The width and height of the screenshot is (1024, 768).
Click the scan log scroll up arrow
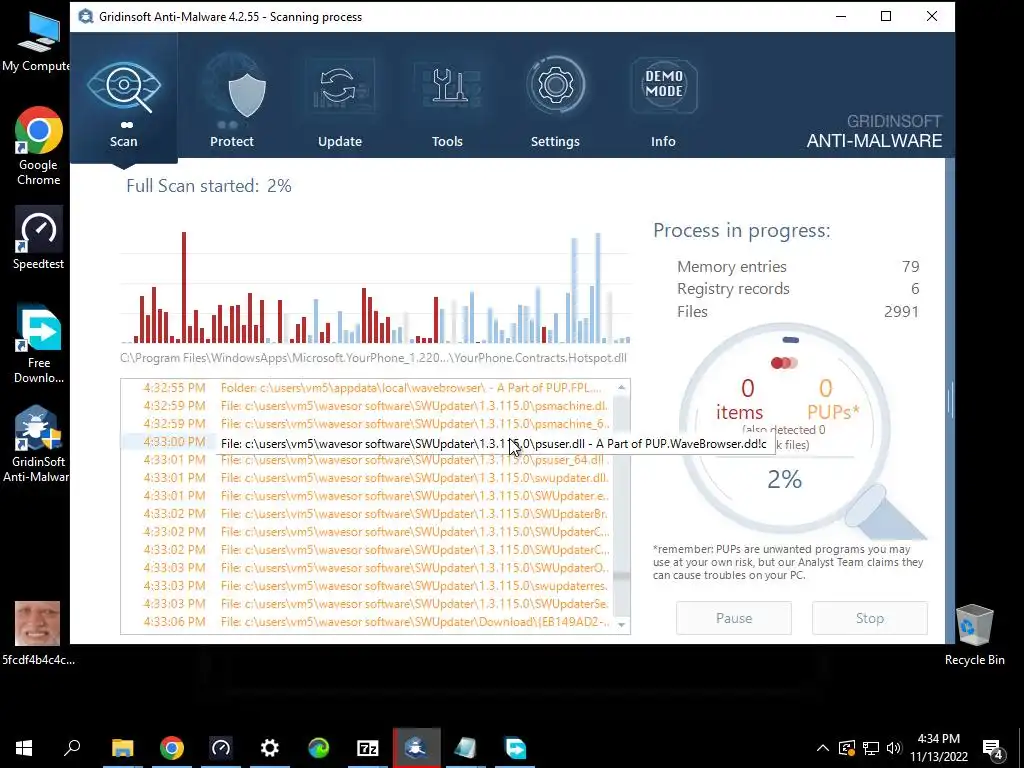[622, 387]
